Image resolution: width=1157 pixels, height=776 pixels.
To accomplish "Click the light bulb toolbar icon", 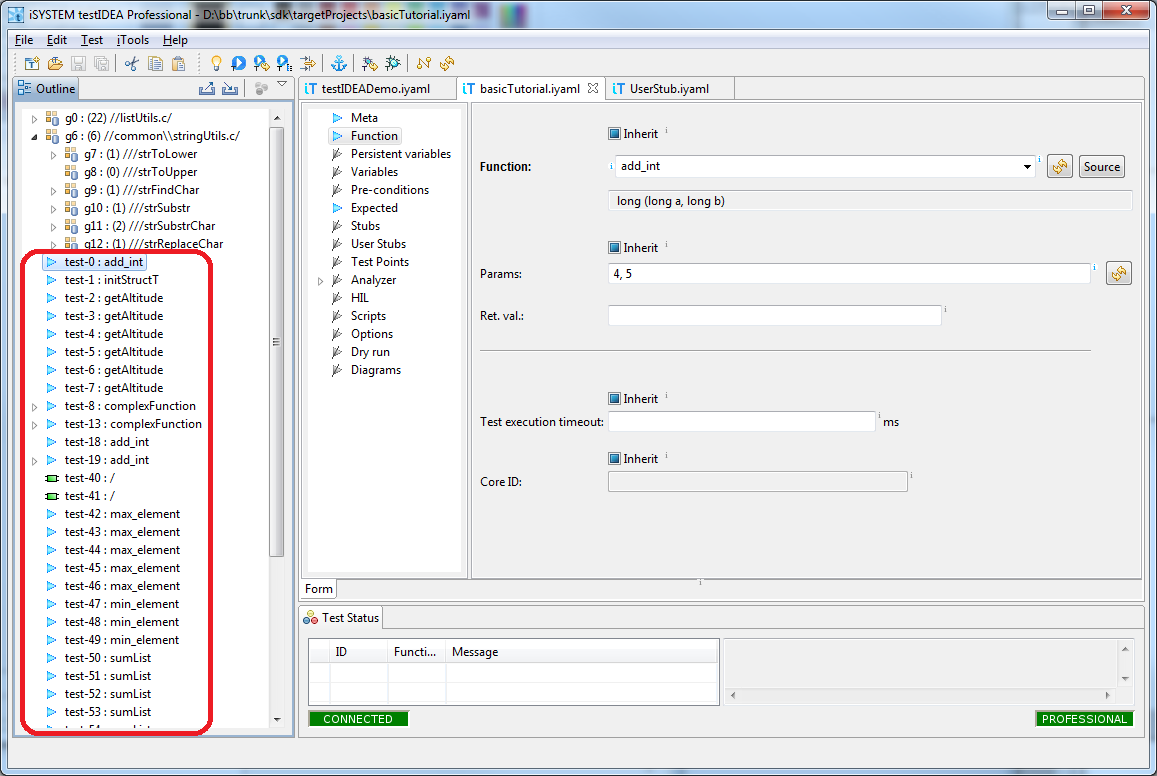I will pos(216,63).
